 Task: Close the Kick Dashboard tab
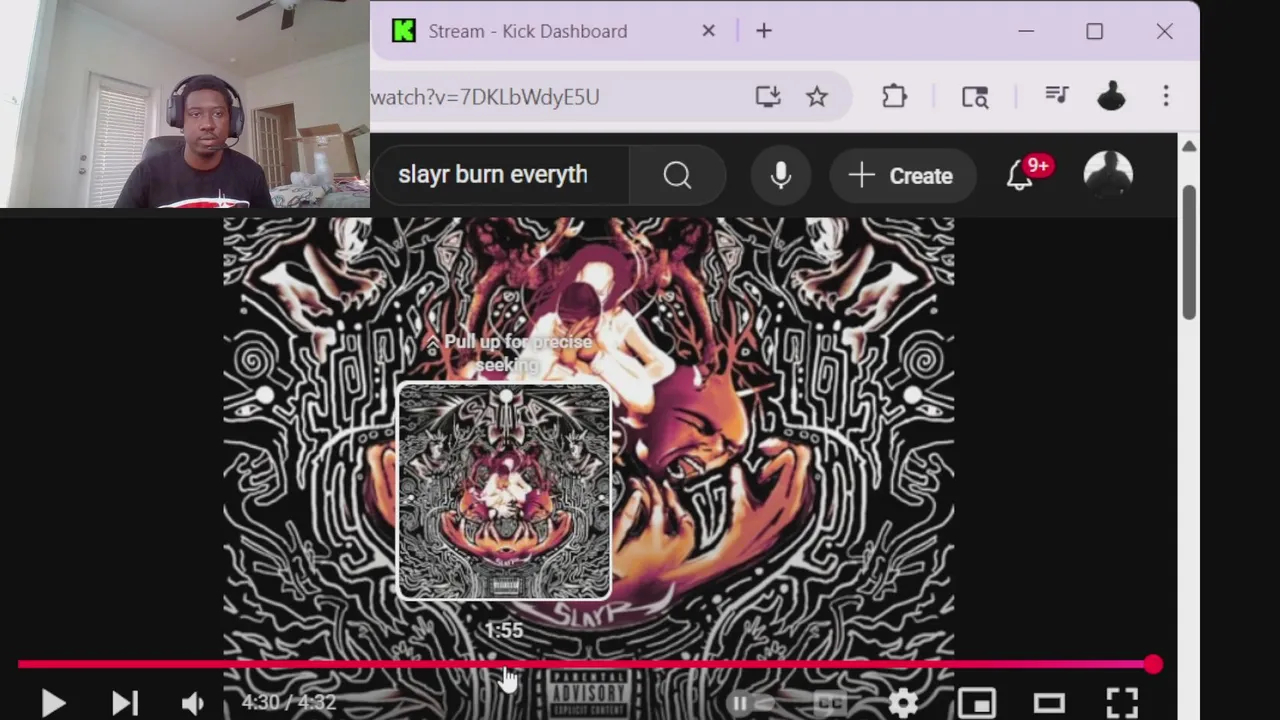(708, 31)
